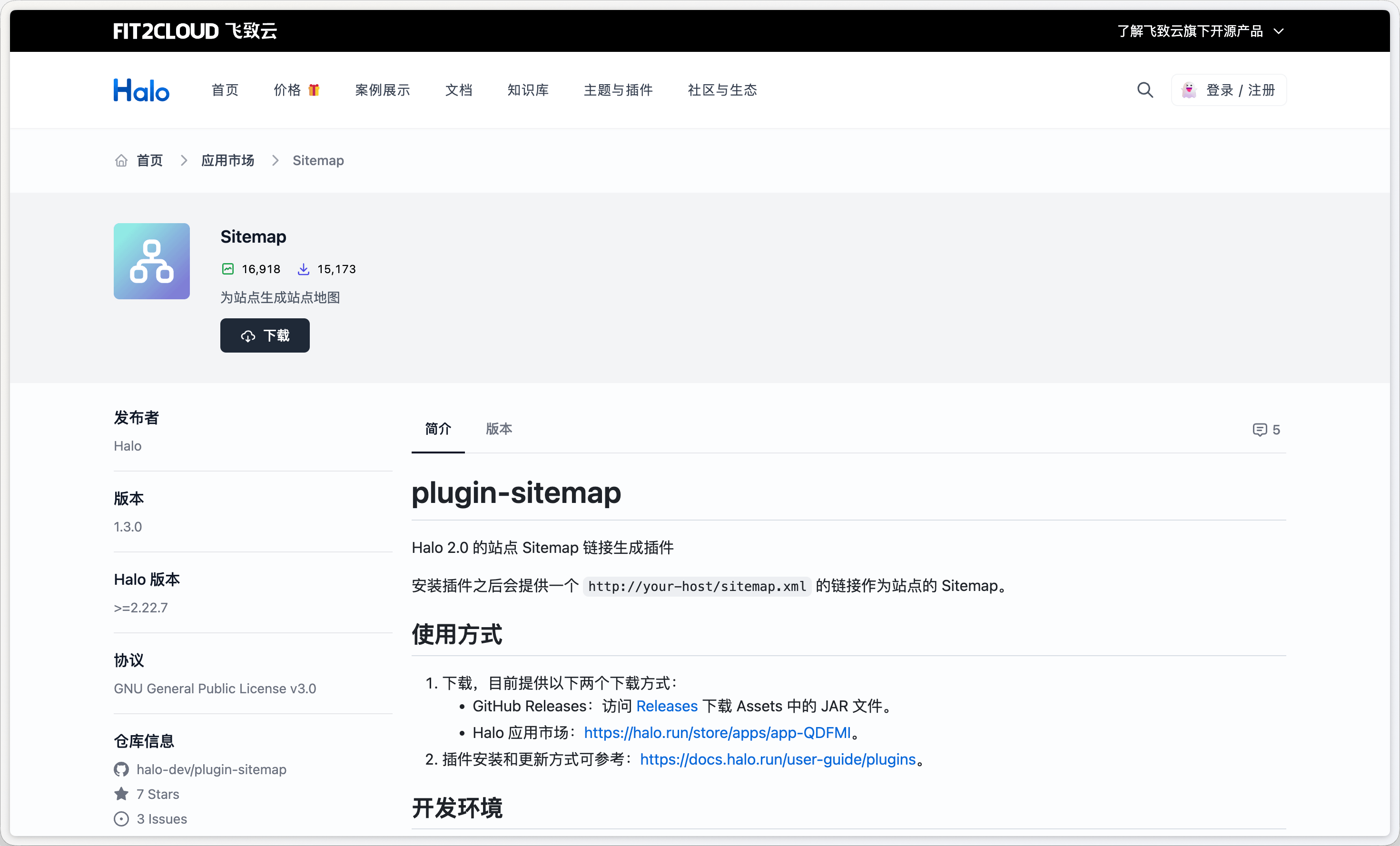Click the green views icon by 16,918
Image resolution: width=1400 pixels, height=846 pixels.
(228, 269)
